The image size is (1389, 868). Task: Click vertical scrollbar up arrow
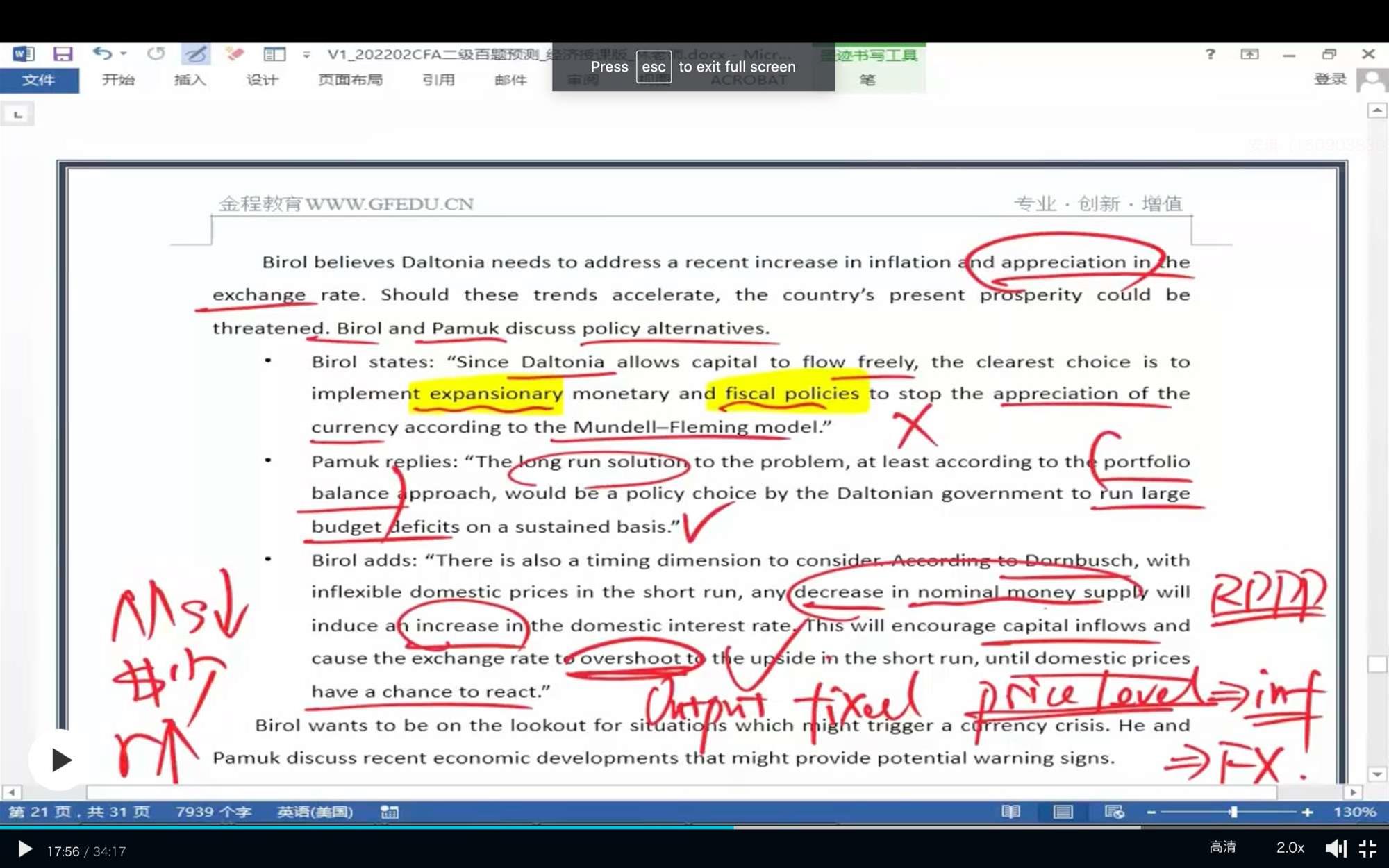click(1377, 111)
